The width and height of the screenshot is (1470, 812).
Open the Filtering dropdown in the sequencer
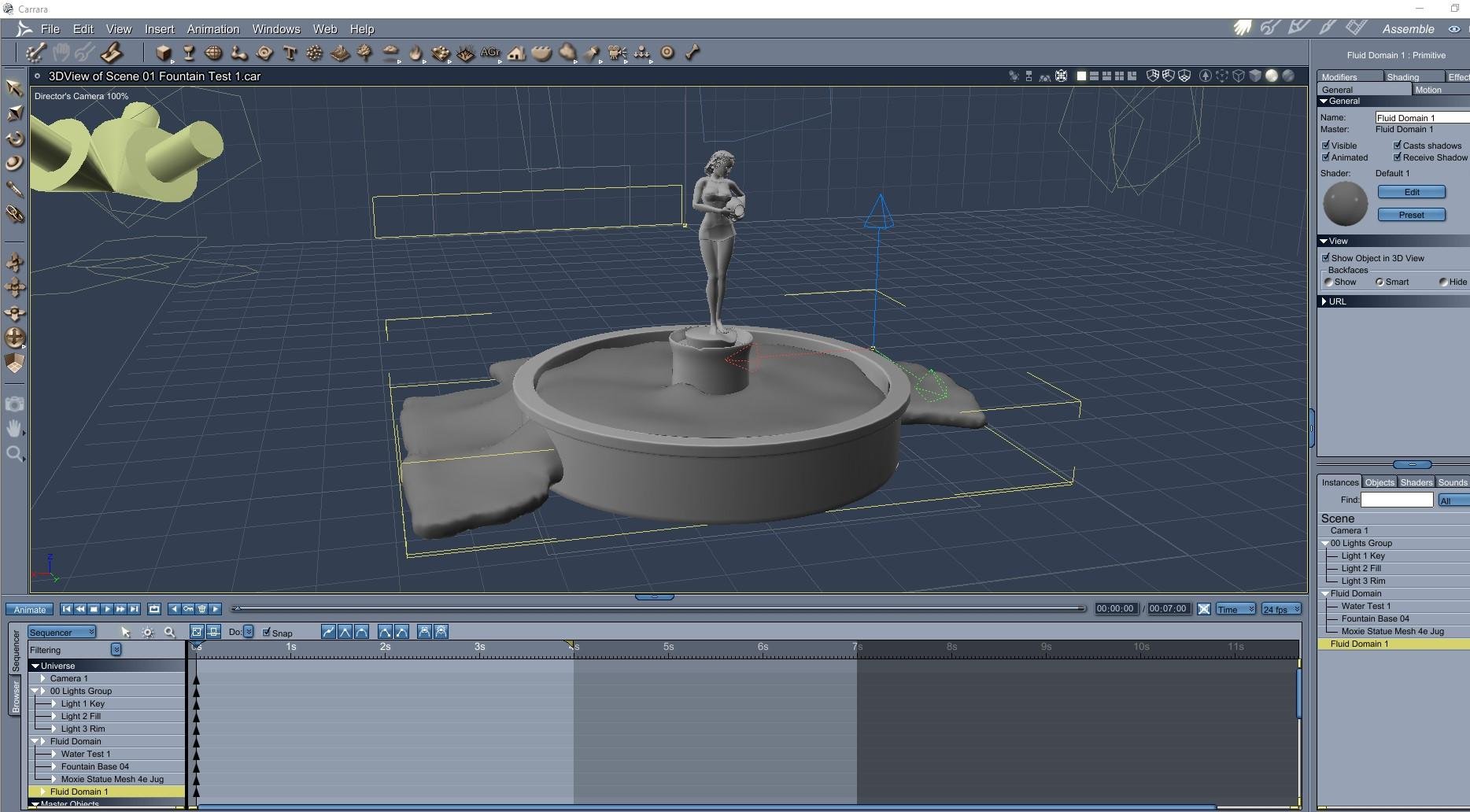click(x=116, y=650)
